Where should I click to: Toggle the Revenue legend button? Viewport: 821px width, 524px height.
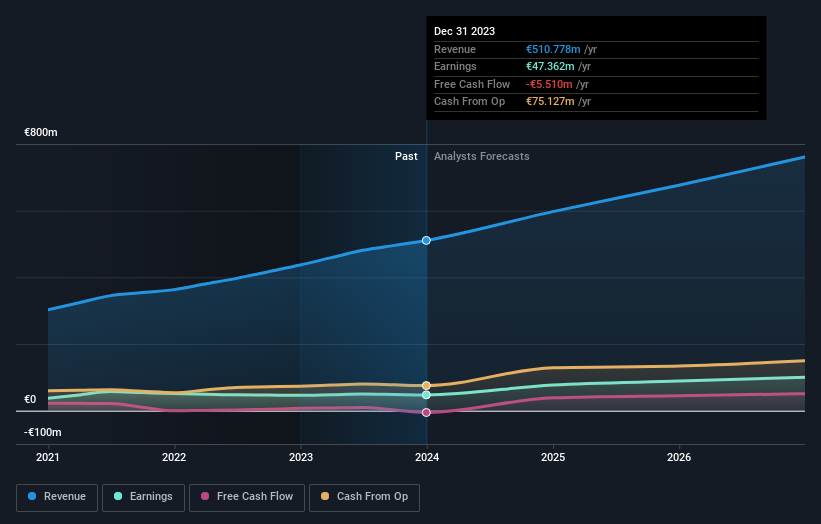pyautogui.click(x=57, y=497)
